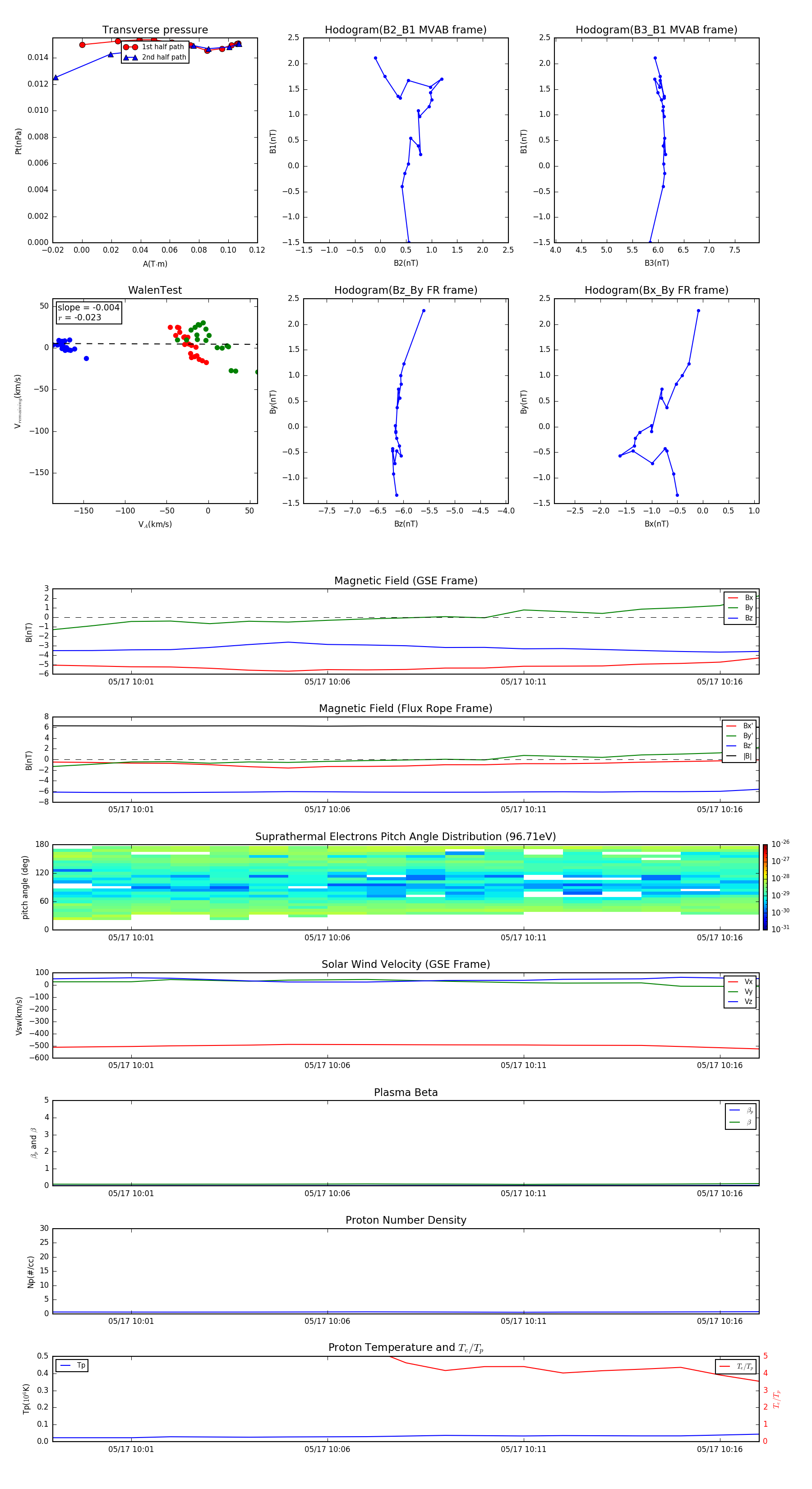Click 'pitch angle (deg)' y-axis label
Screen dimensions: 812x1489
point(25,887)
